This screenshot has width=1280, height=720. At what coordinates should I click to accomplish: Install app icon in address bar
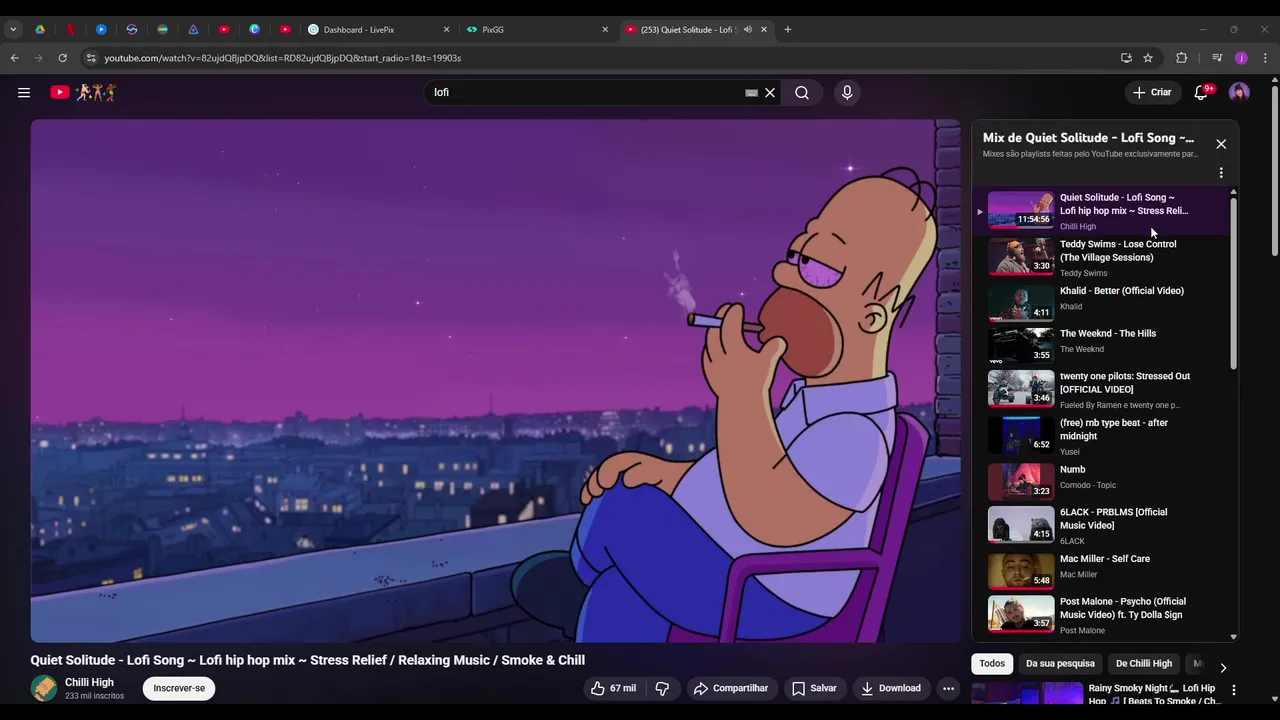(x=1126, y=58)
